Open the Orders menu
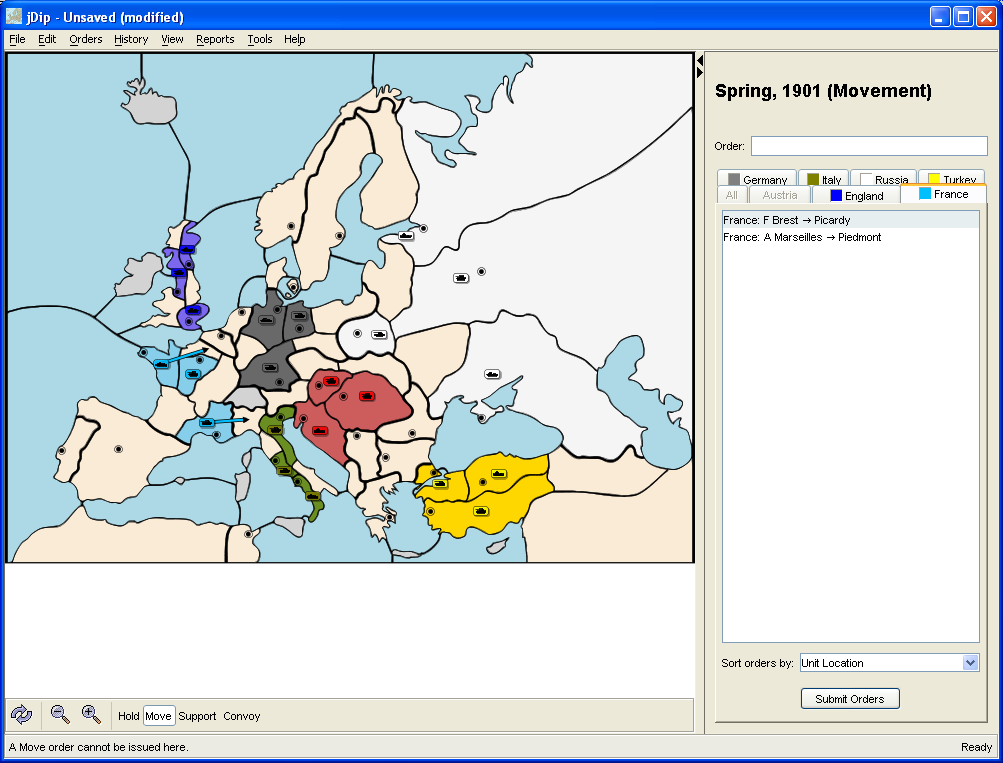 [x=86, y=39]
